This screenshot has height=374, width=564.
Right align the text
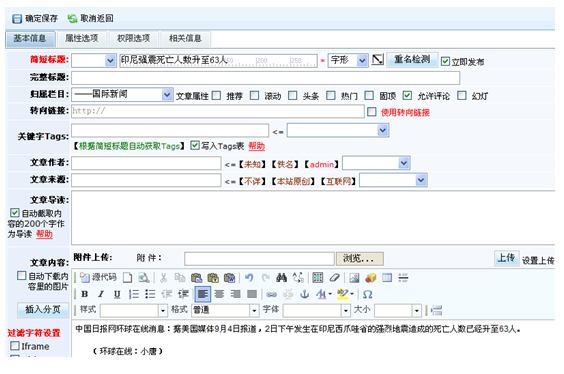pyautogui.click(x=236, y=294)
